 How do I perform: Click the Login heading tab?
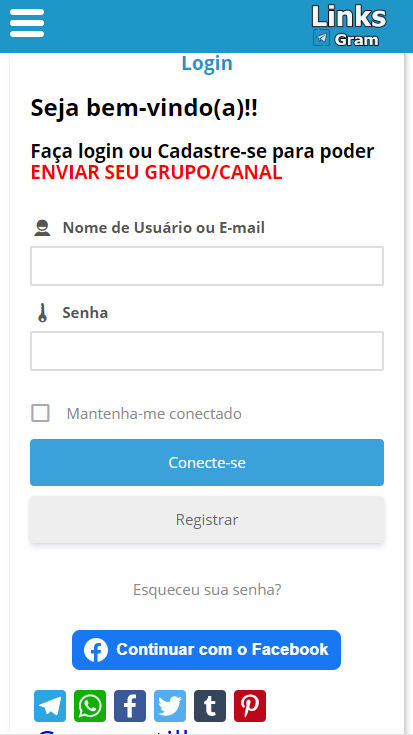pos(207,63)
